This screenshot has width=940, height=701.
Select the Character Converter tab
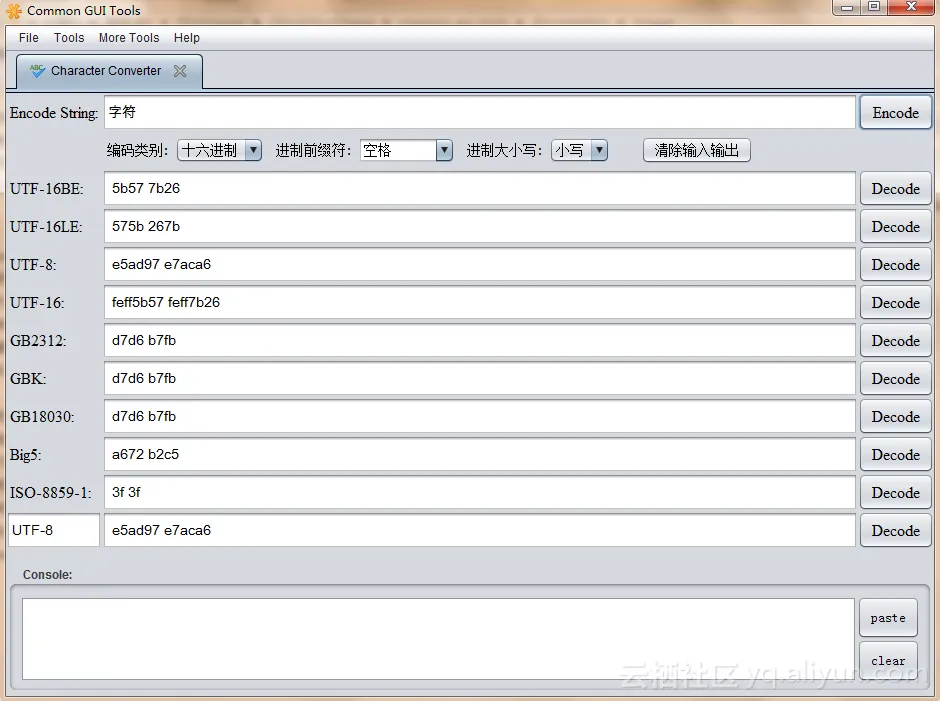click(109, 71)
